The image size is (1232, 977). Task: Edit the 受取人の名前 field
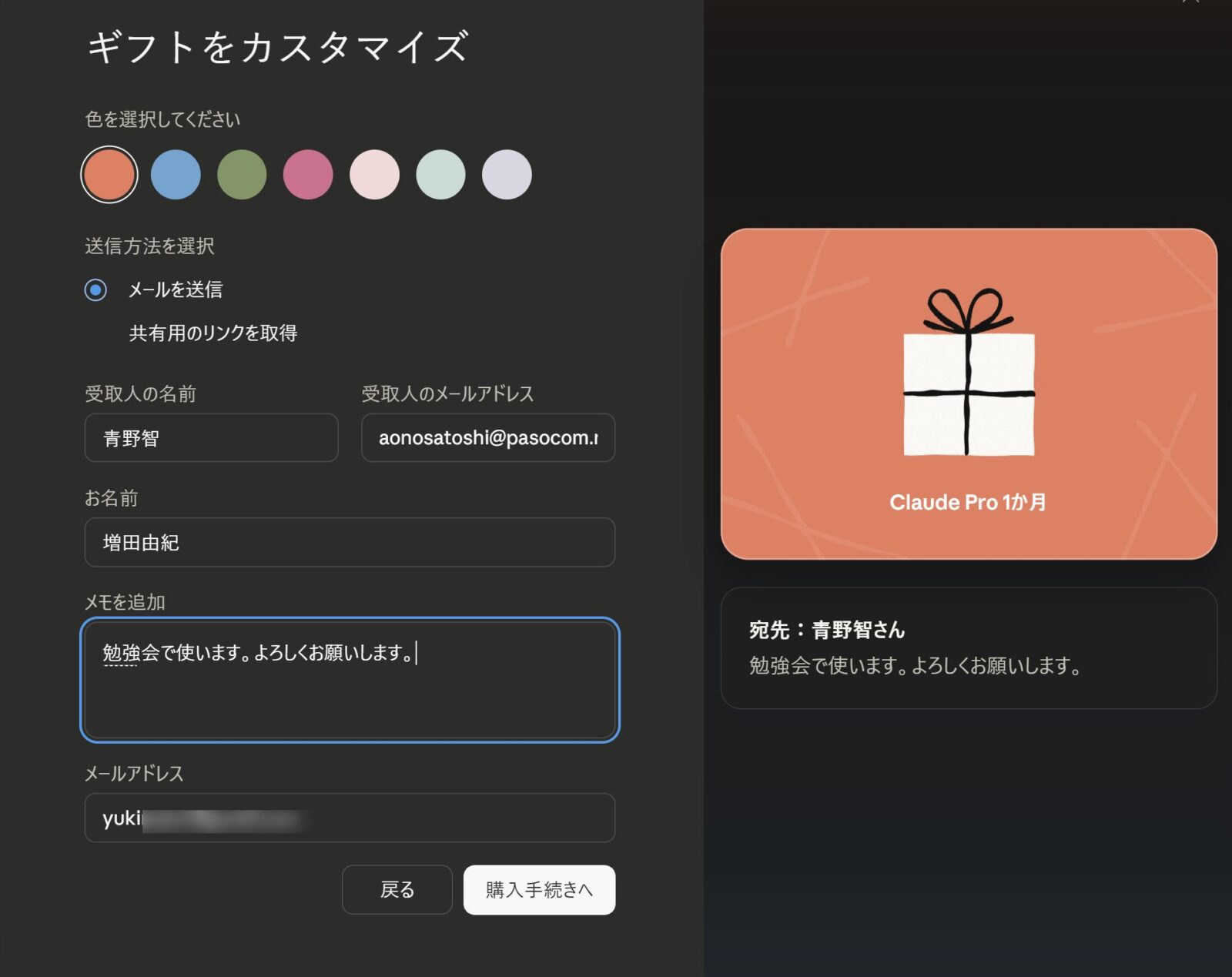(211, 438)
